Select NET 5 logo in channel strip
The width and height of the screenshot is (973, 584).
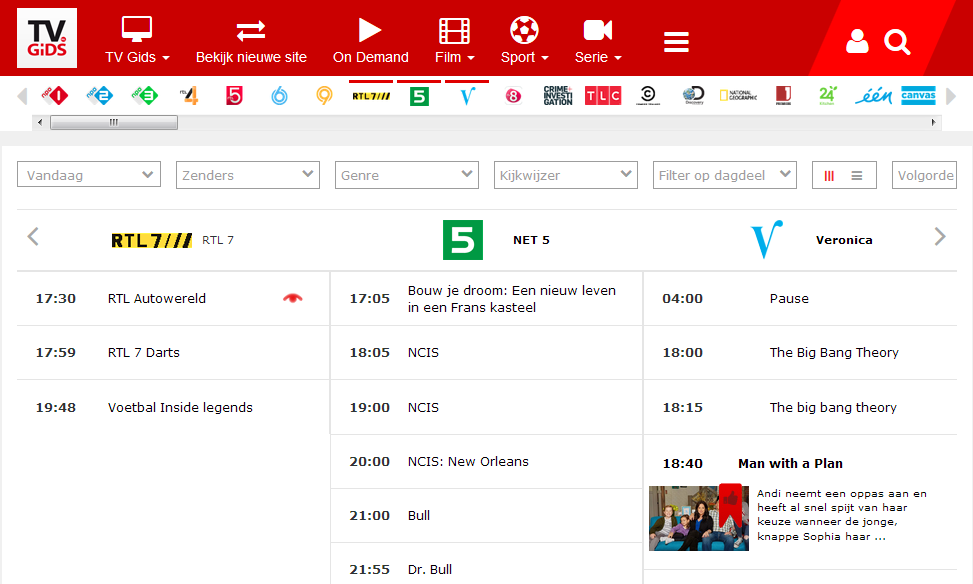tap(419, 96)
